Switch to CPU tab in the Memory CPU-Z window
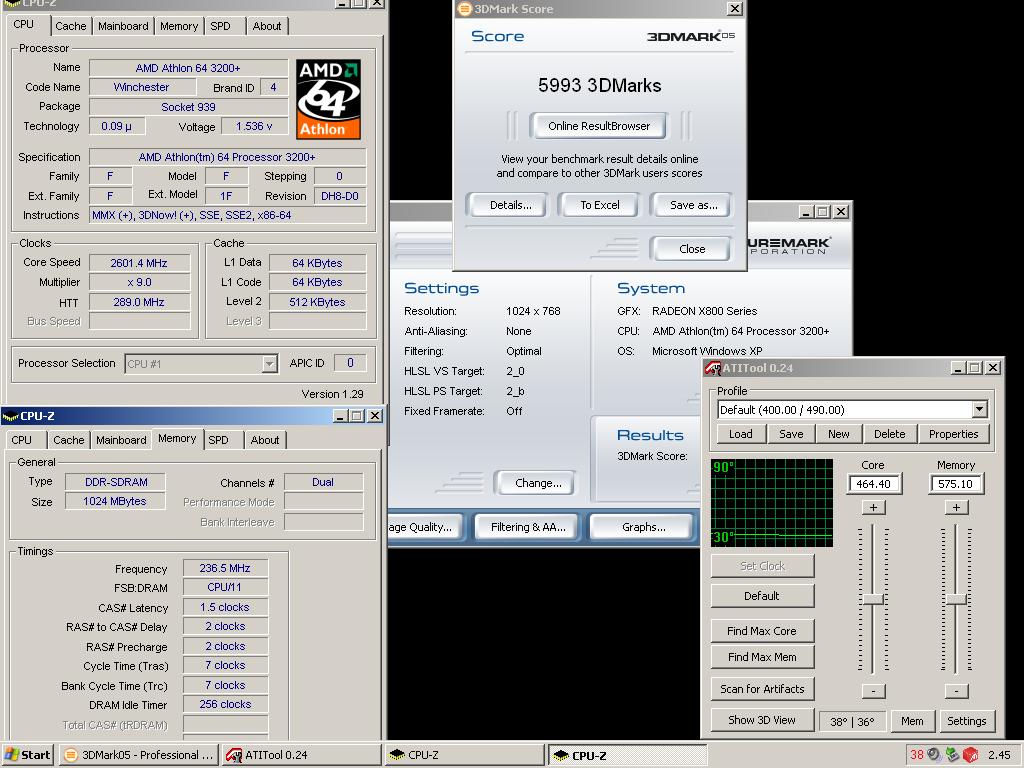The image size is (1024, 768). coord(22,440)
